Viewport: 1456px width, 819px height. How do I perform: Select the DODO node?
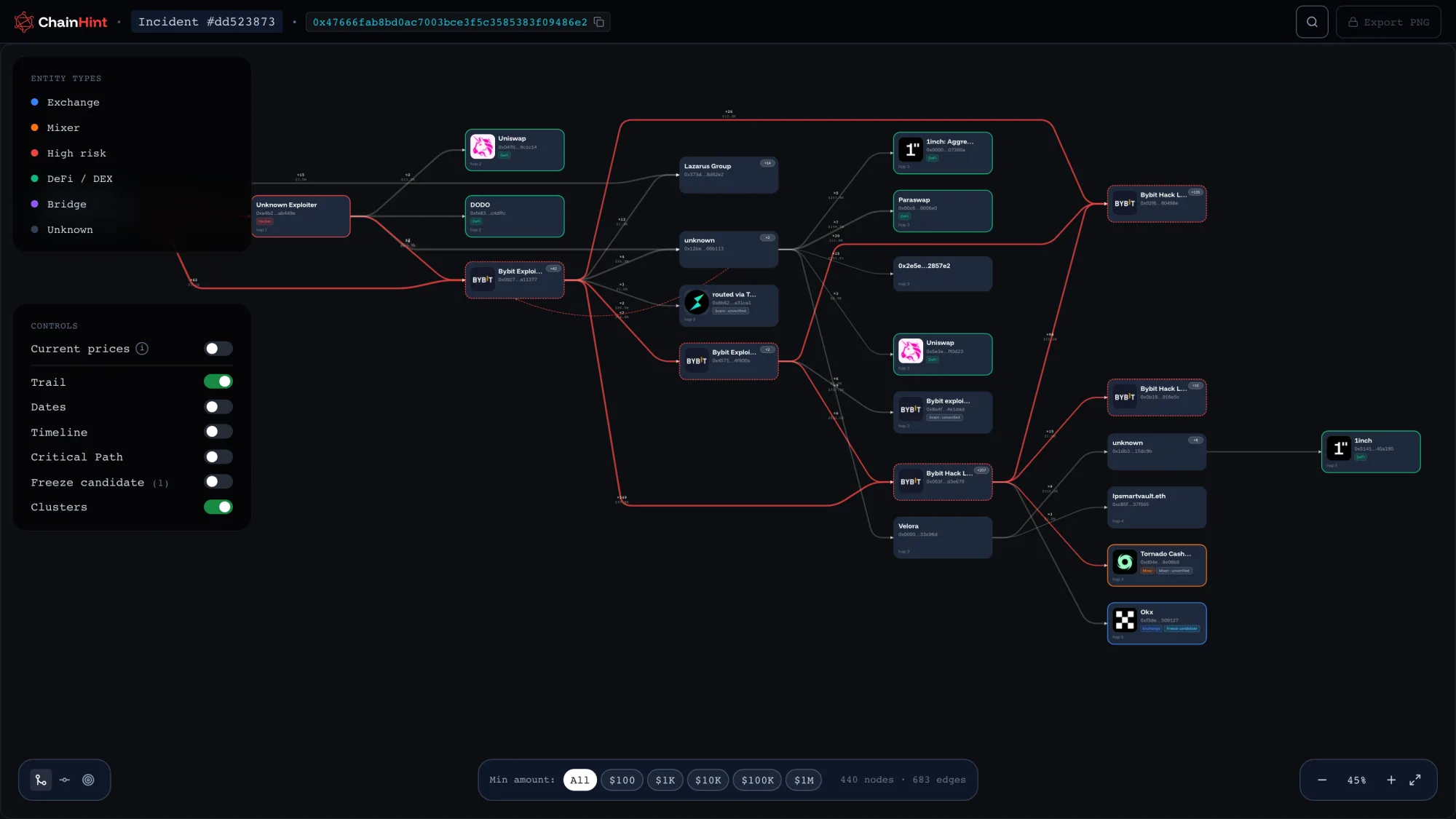pyautogui.click(x=515, y=216)
